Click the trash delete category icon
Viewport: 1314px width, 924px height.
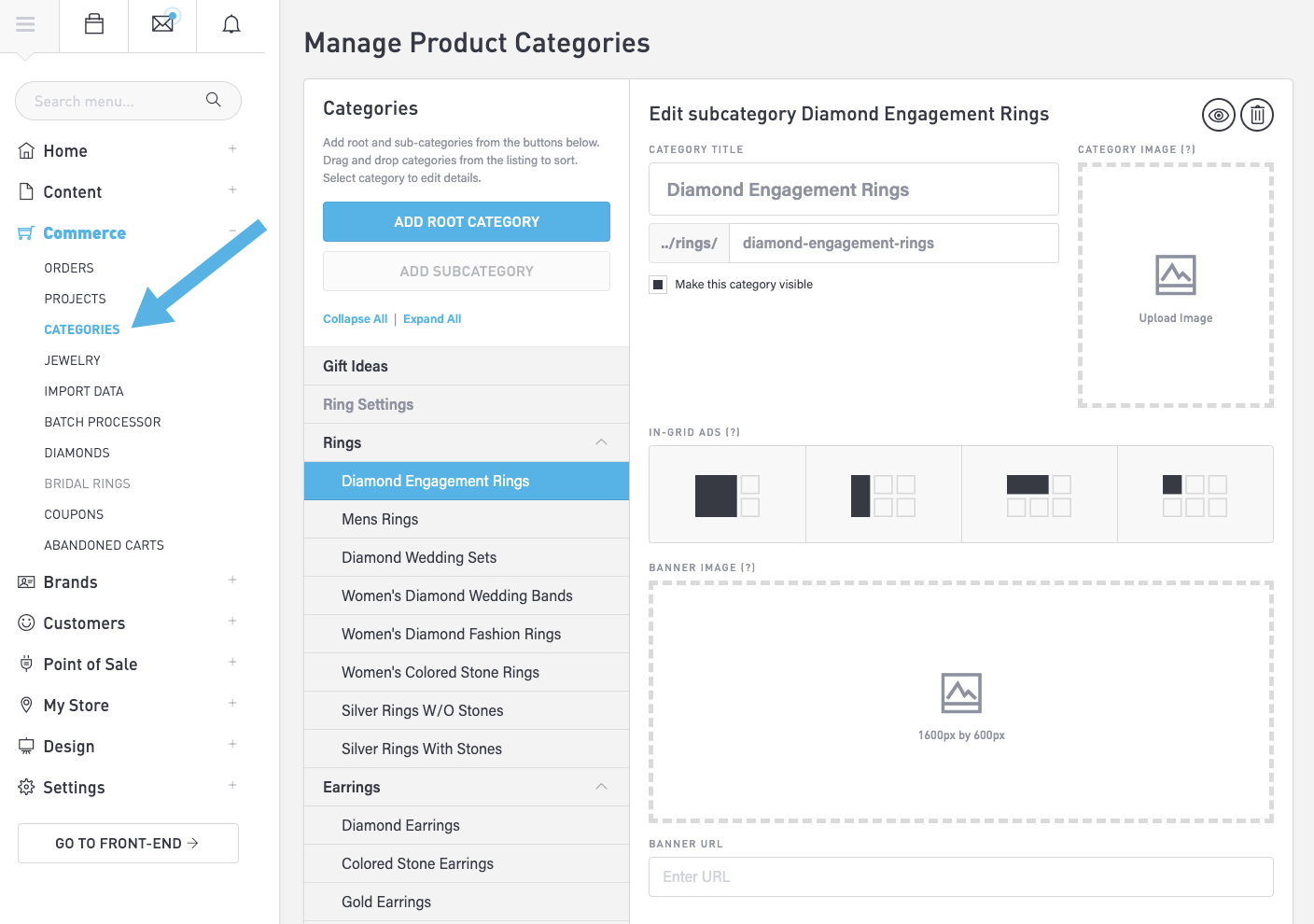click(1257, 115)
